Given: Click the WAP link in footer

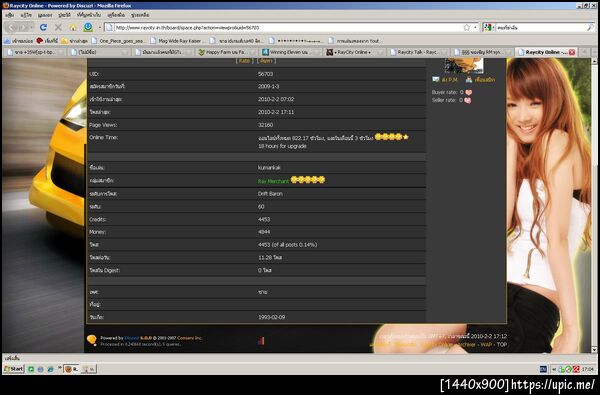Looking at the screenshot, I should tap(486, 344).
